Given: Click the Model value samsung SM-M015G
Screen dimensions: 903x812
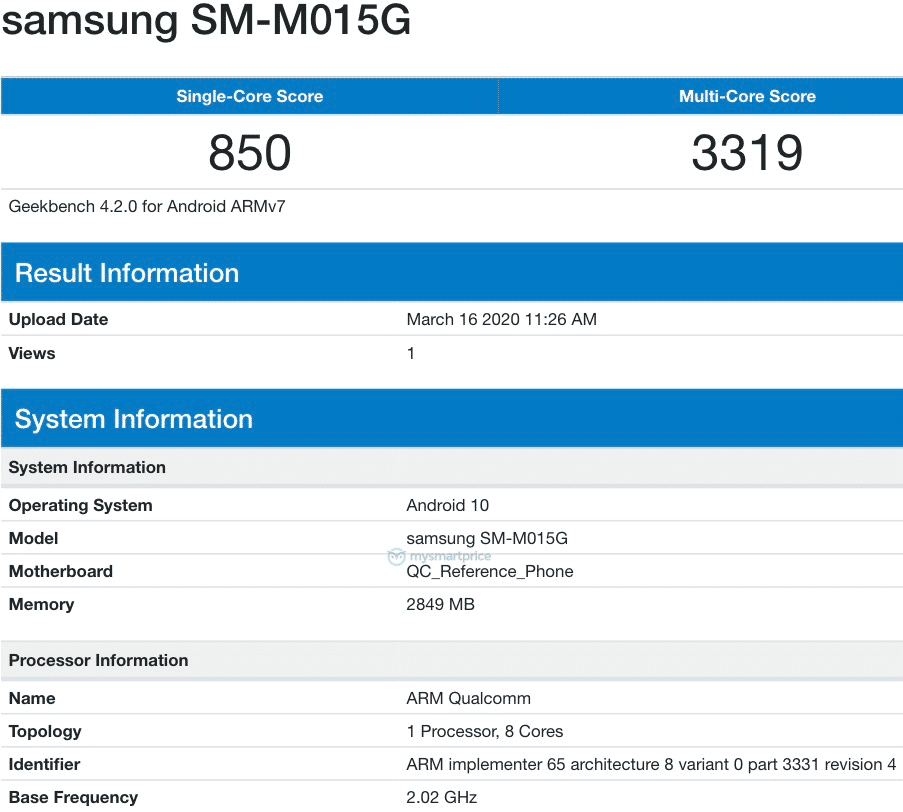Looking at the screenshot, I should point(487,538).
